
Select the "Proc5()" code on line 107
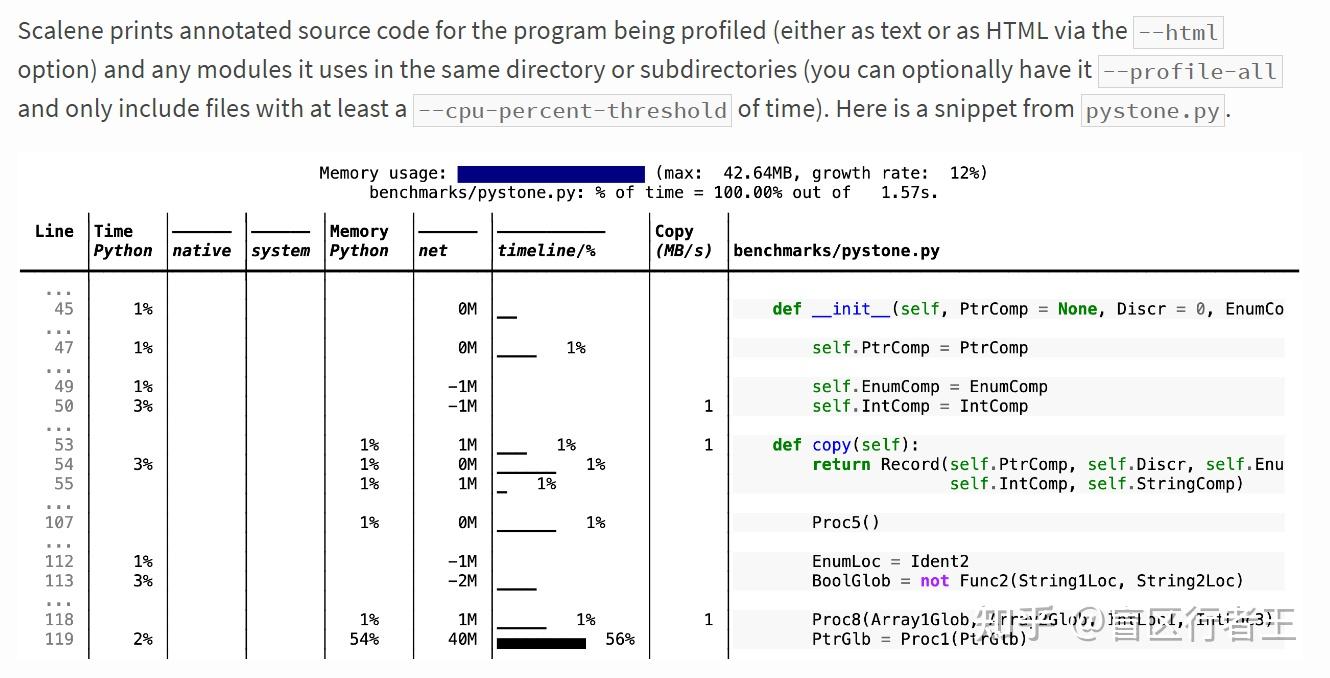pyautogui.click(x=845, y=522)
